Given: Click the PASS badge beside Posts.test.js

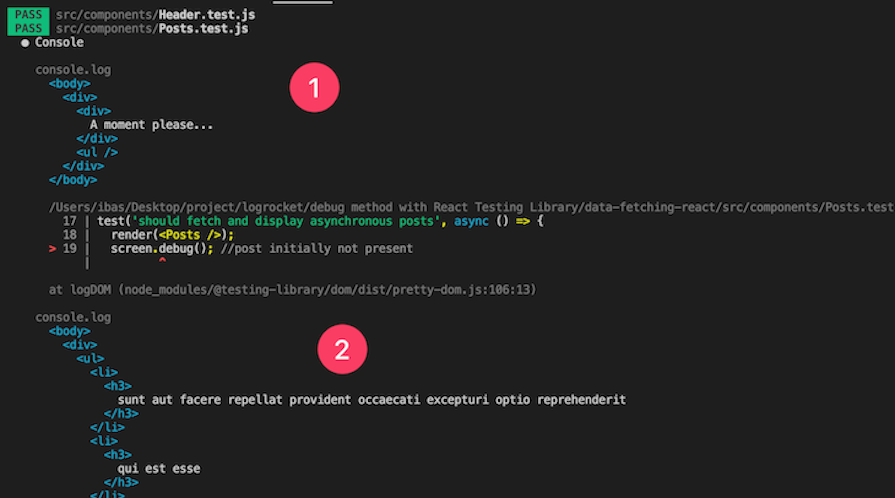Looking at the screenshot, I should [27, 29].
